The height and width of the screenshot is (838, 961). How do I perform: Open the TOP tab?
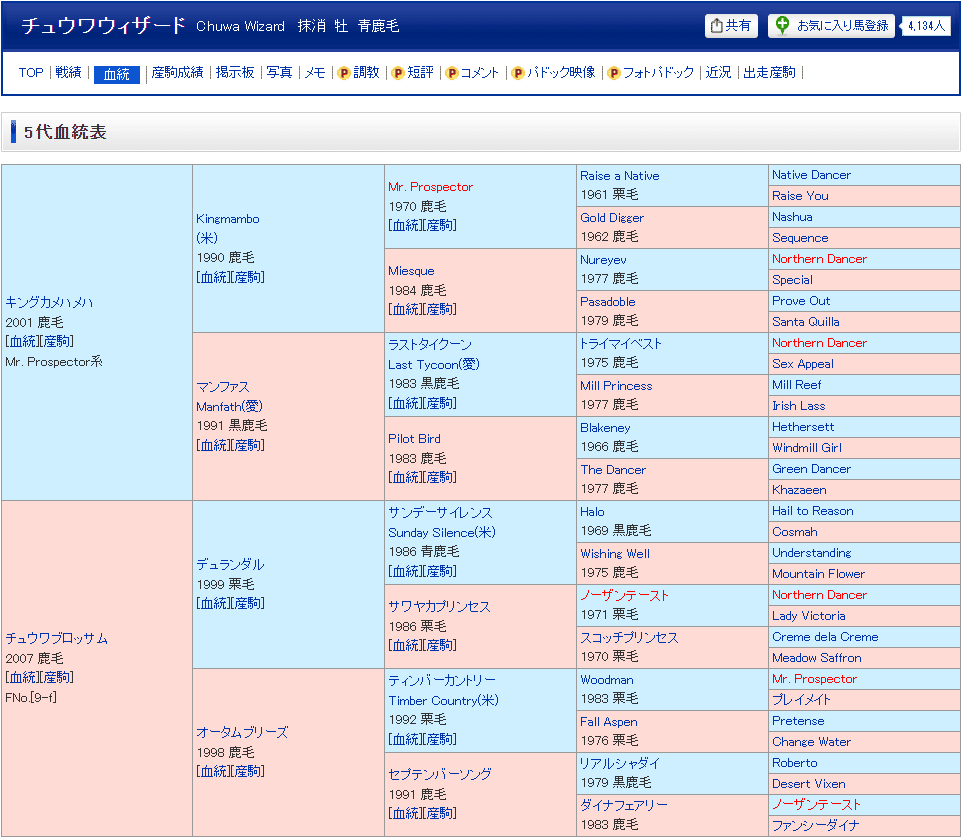[x=31, y=72]
